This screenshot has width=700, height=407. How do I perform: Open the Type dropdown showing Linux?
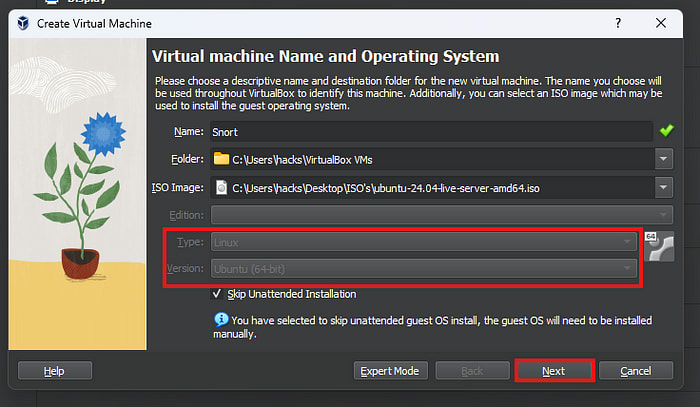point(424,242)
